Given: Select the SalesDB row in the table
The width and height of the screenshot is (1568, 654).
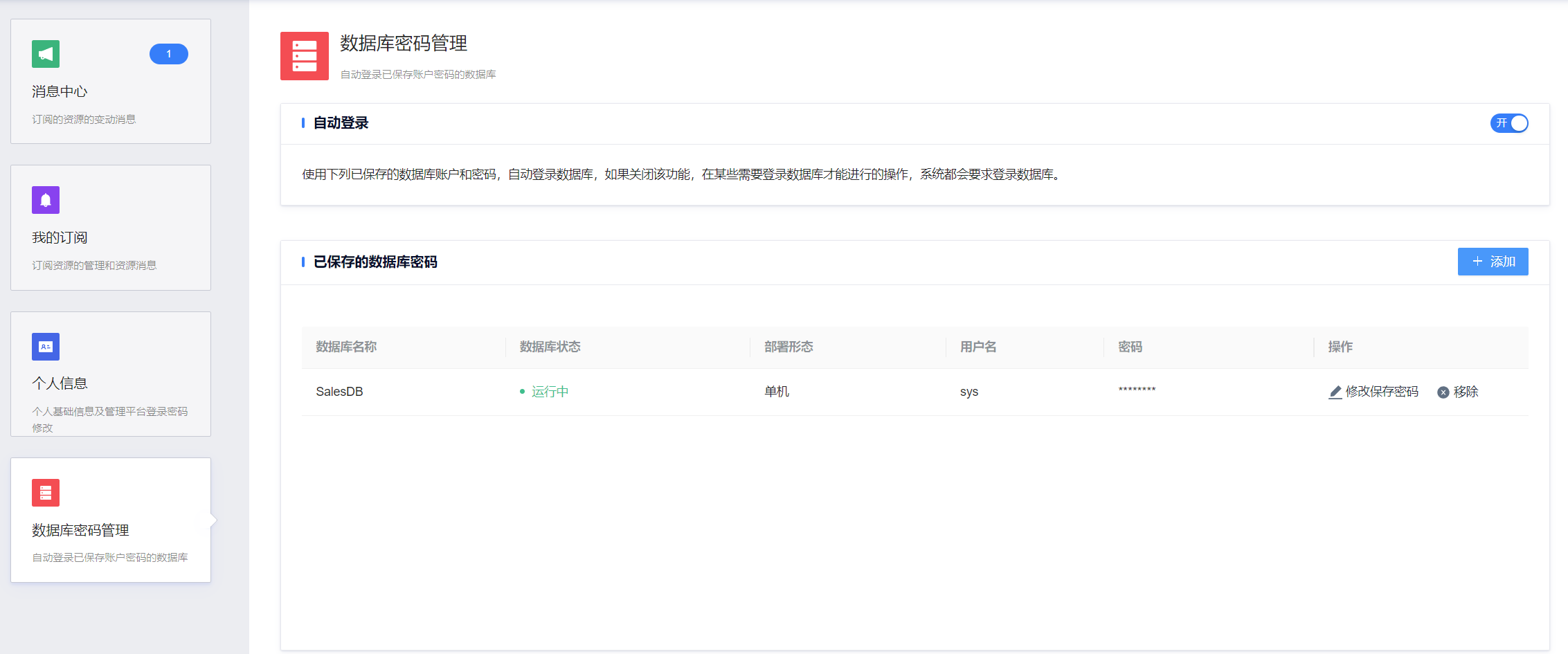Looking at the screenshot, I should click(339, 391).
